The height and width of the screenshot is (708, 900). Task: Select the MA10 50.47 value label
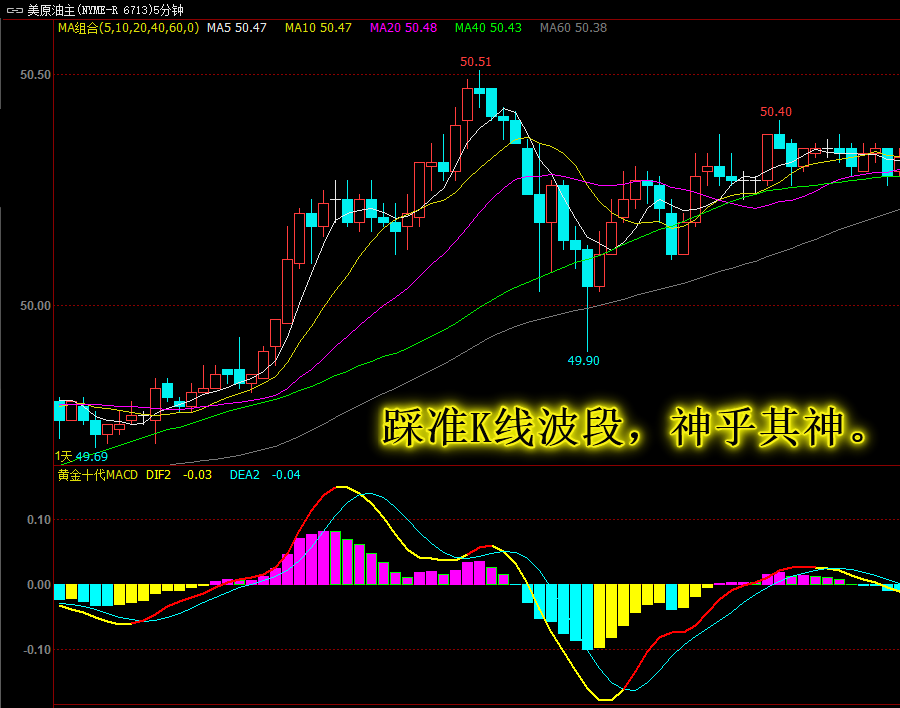point(318,28)
